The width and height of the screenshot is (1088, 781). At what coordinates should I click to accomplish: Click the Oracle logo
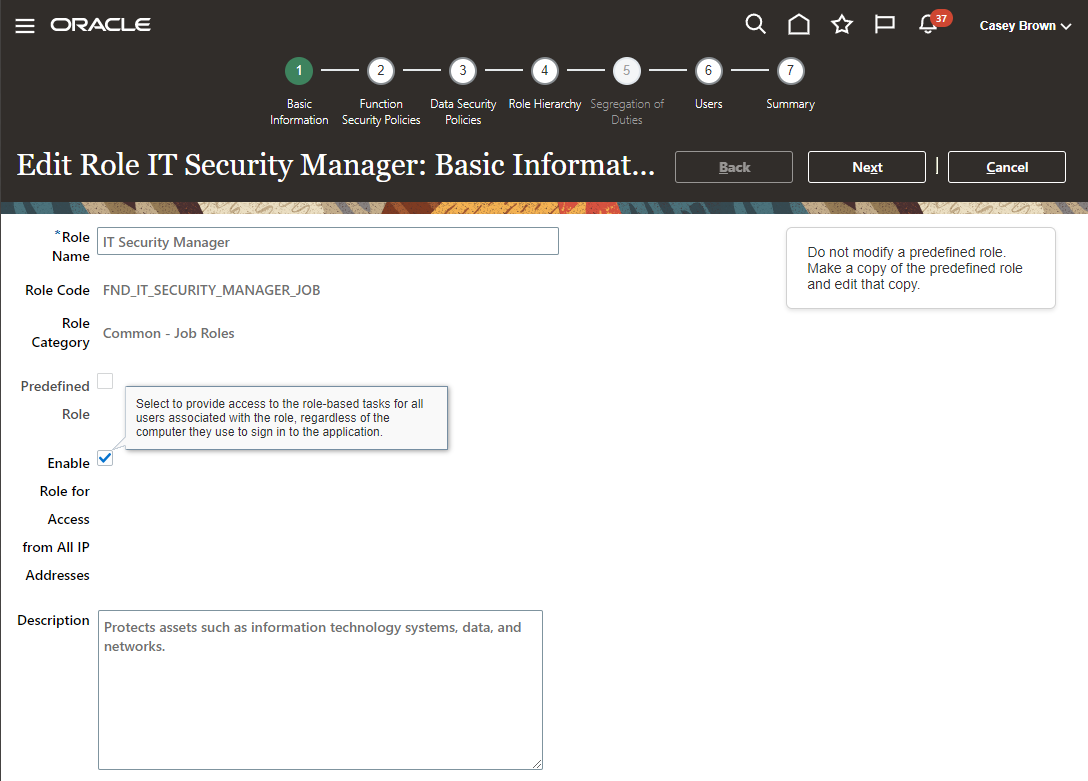point(101,25)
